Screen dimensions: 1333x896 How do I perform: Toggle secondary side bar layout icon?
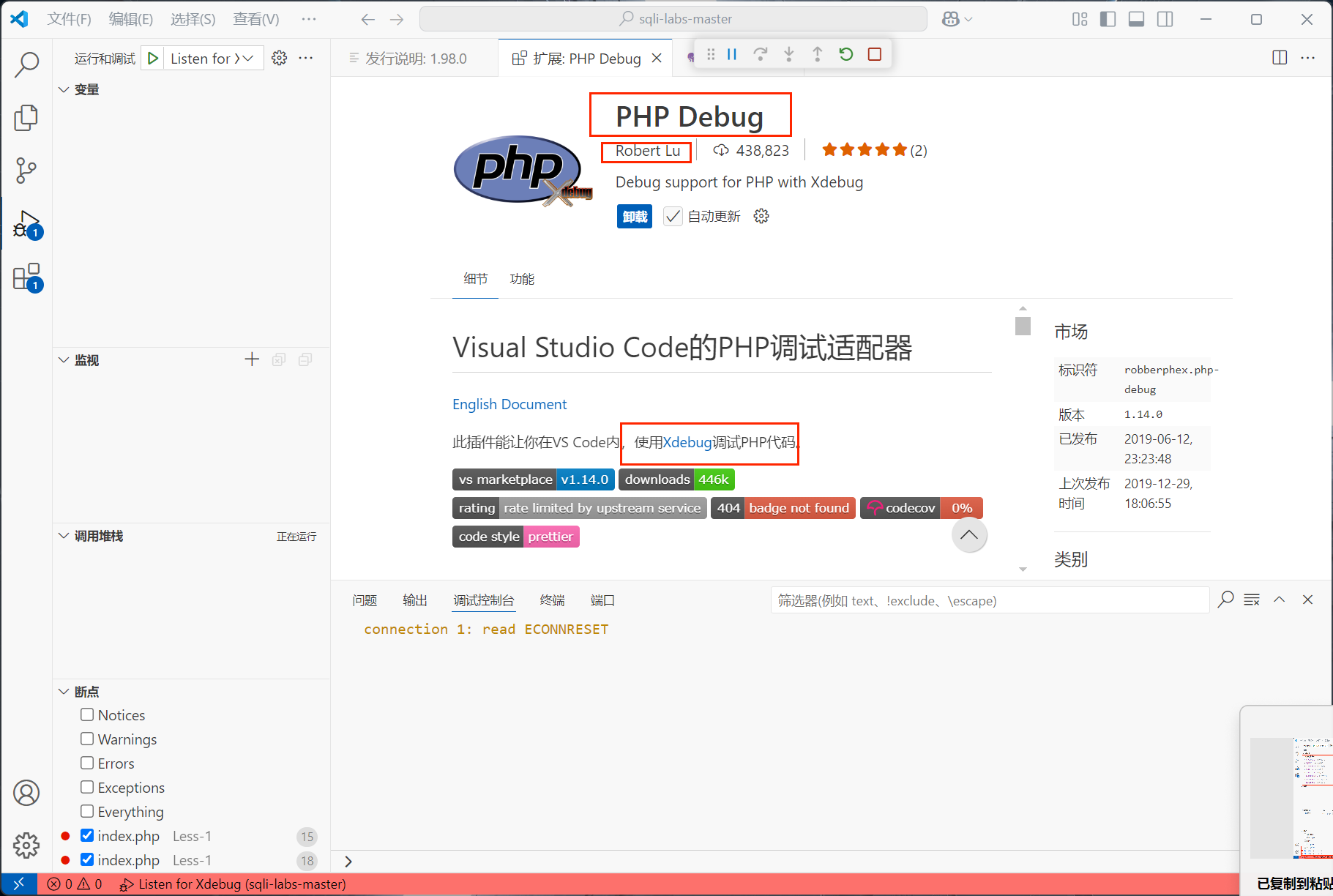pyautogui.click(x=1165, y=20)
